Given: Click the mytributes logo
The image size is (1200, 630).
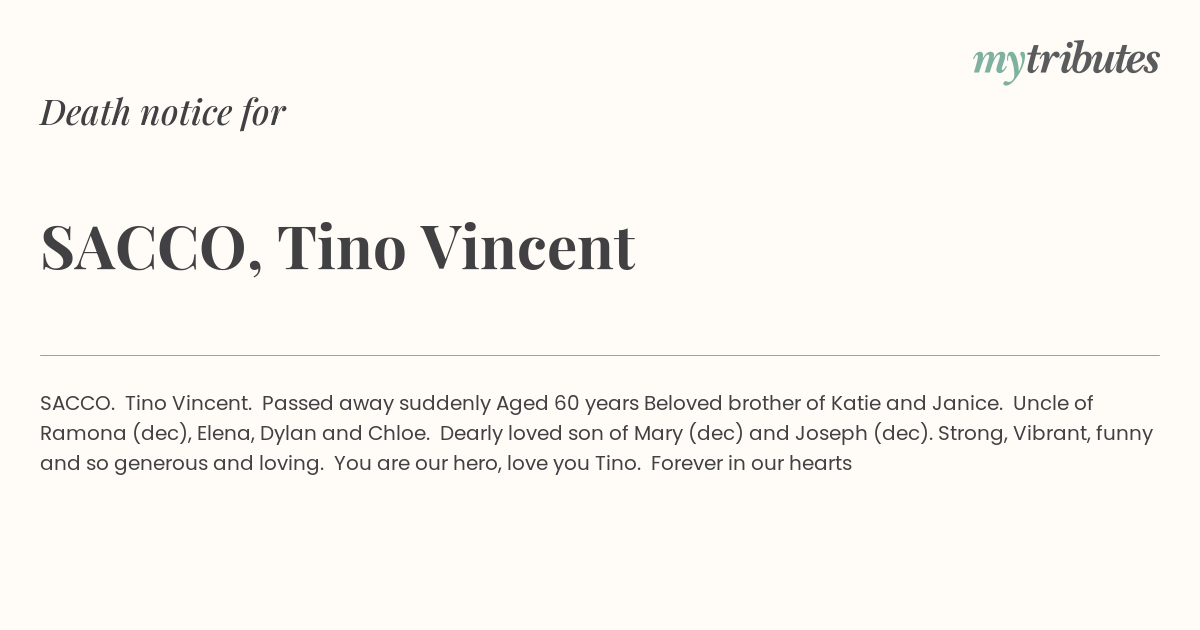Looking at the screenshot, I should click(x=1066, y=61).
